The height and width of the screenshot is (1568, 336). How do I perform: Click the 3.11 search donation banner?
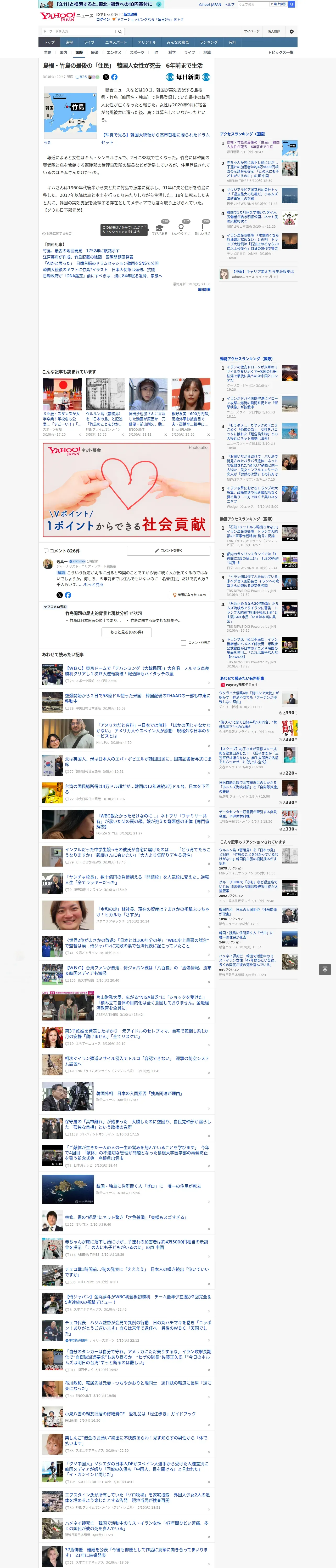click(101, 4)
